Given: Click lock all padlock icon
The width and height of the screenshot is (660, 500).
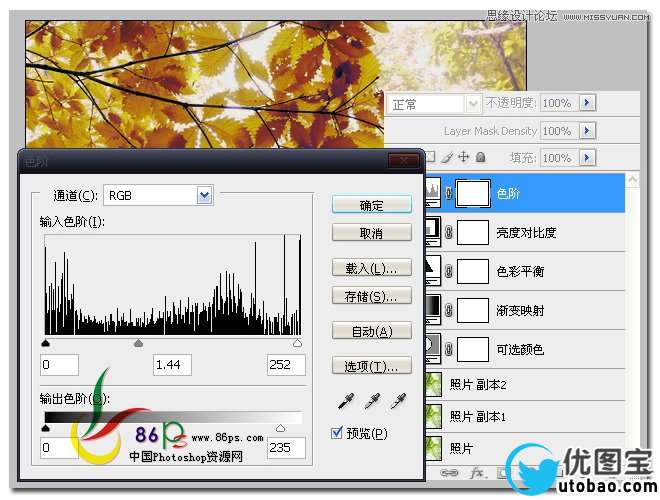Looking at the screenshot, I should pyautogui.click(x=480, y=157).
